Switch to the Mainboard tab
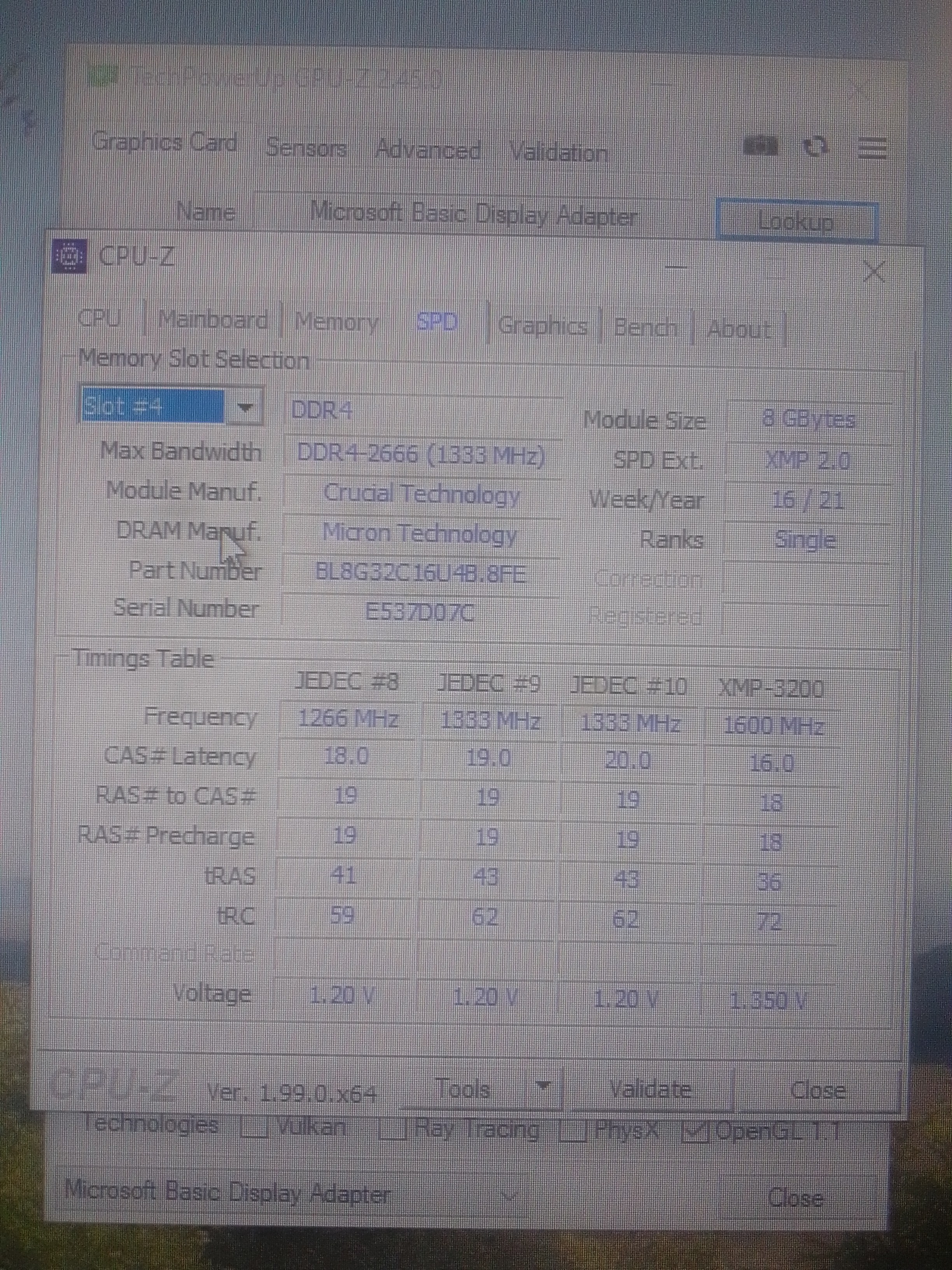Viewport: 952px width, 1270px height. point(212,319)
